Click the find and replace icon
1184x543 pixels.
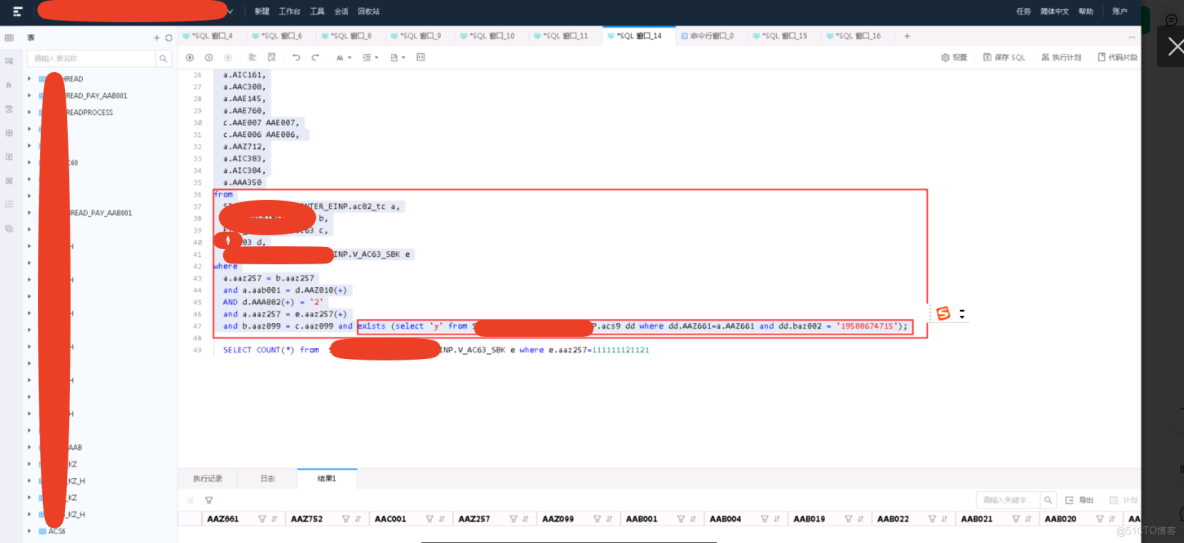click(x=272, y=57)
